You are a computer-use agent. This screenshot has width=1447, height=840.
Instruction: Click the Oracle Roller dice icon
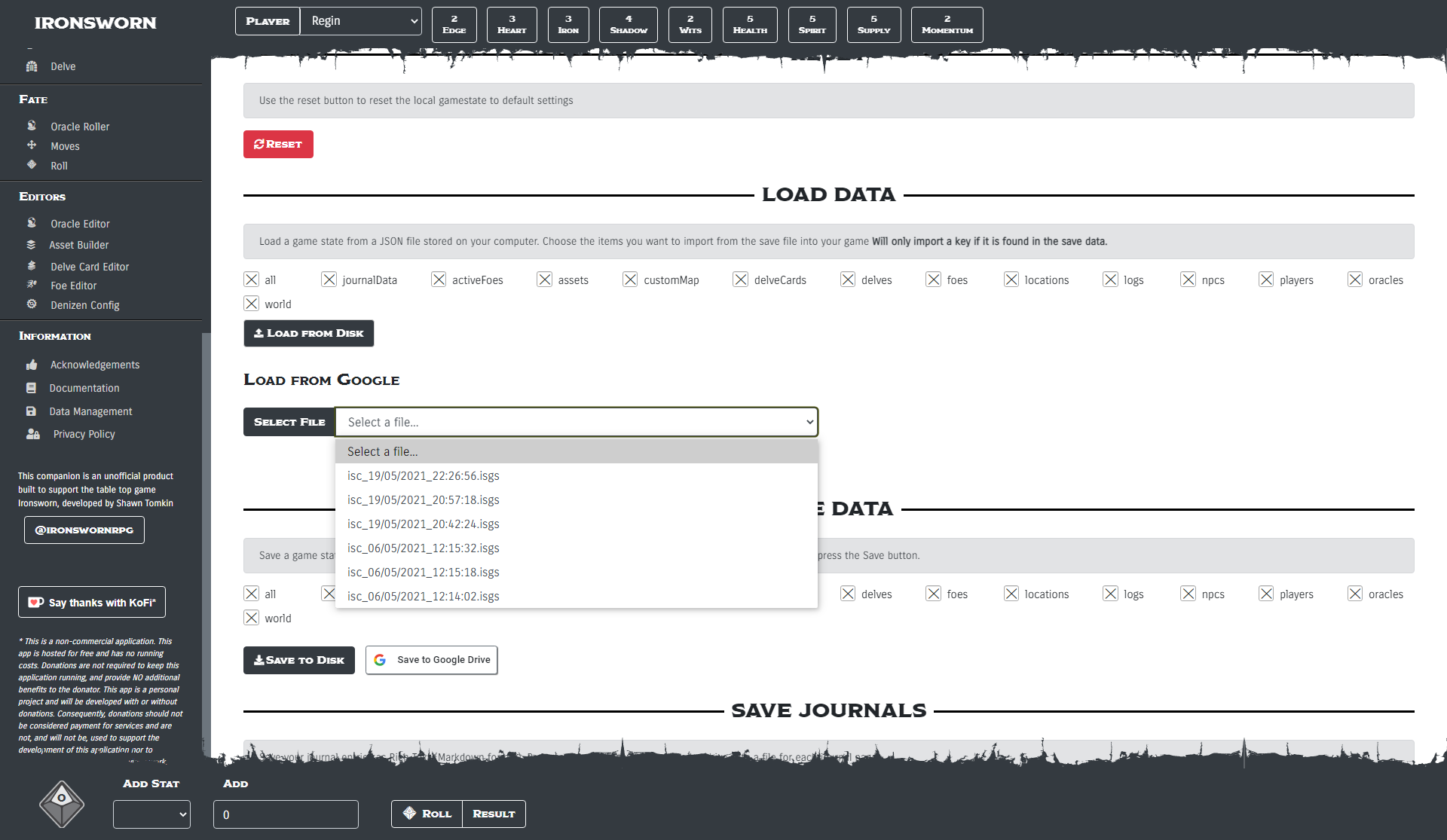(32, 126)
